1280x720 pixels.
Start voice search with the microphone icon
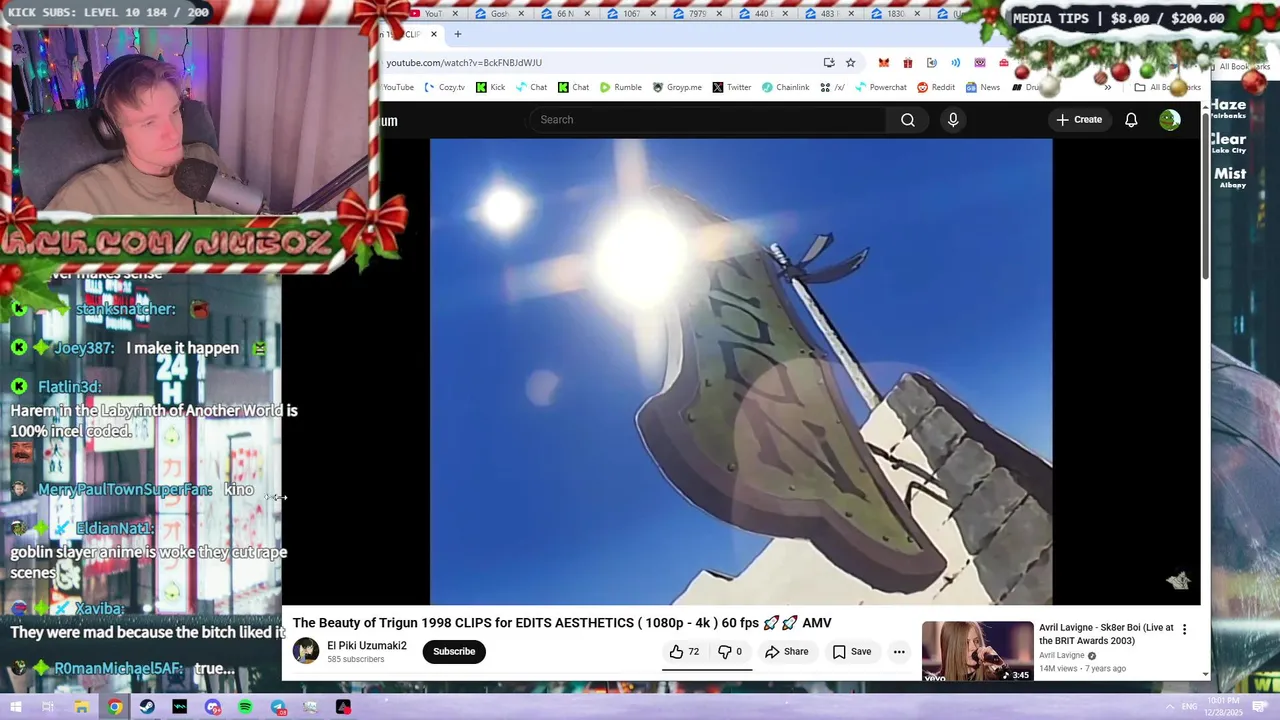(953, 120)
